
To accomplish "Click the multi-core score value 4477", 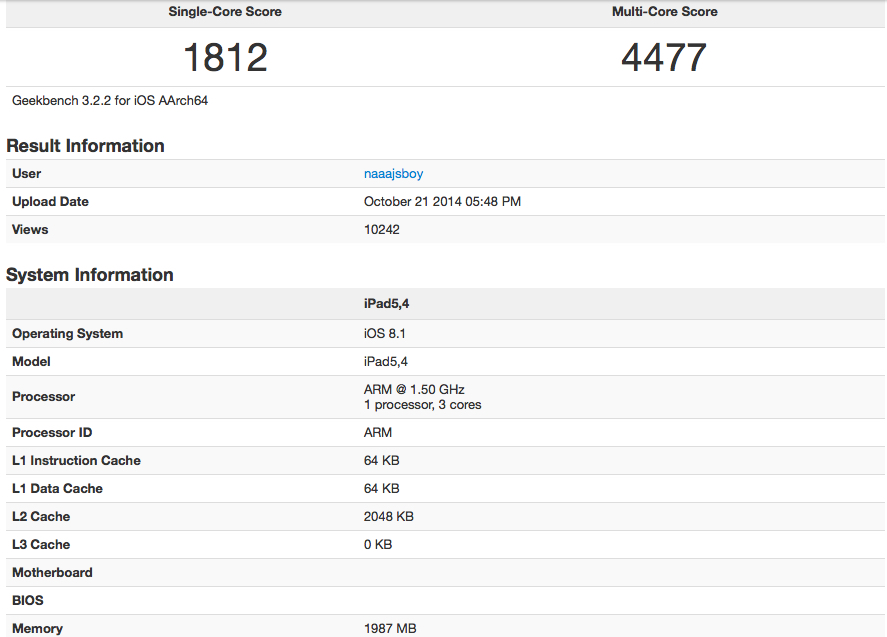I will [664, 58].
